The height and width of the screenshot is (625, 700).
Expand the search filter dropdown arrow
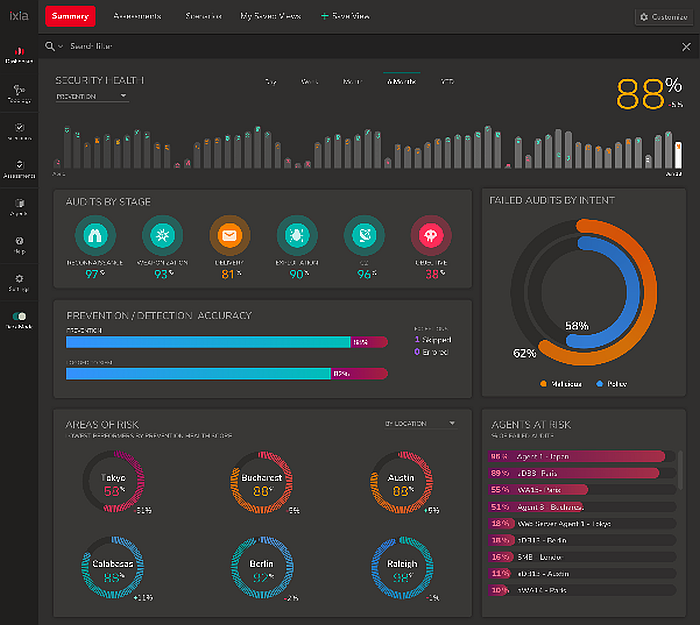tap(61, 47)
